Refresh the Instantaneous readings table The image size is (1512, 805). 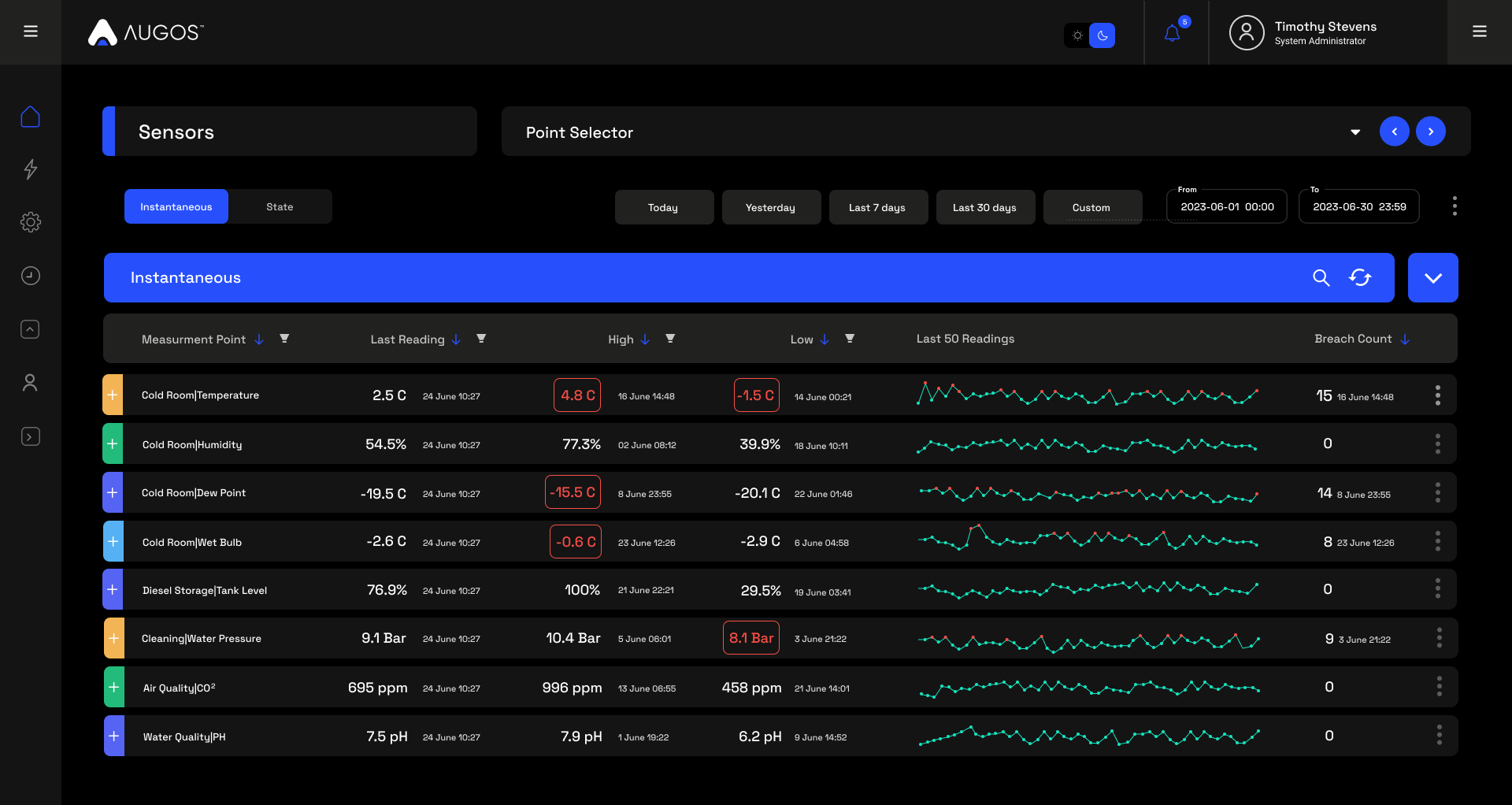(x=1360, y=278)
